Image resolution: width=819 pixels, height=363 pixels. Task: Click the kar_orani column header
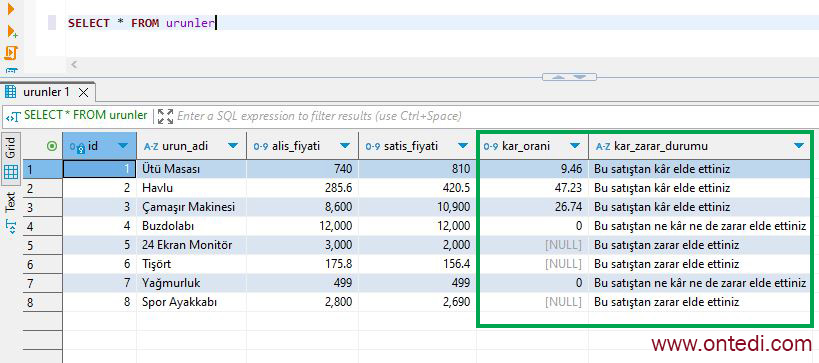click(533, 146)
